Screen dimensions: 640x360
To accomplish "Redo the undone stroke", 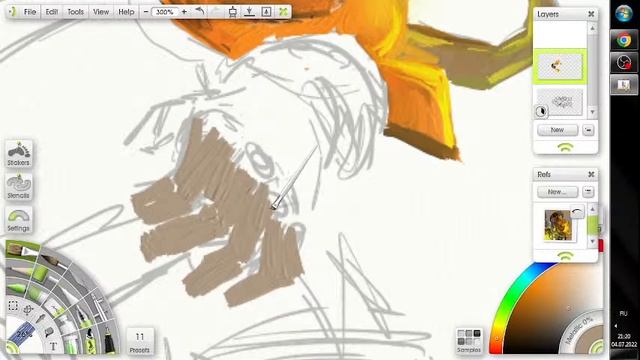I will point(216,12).
